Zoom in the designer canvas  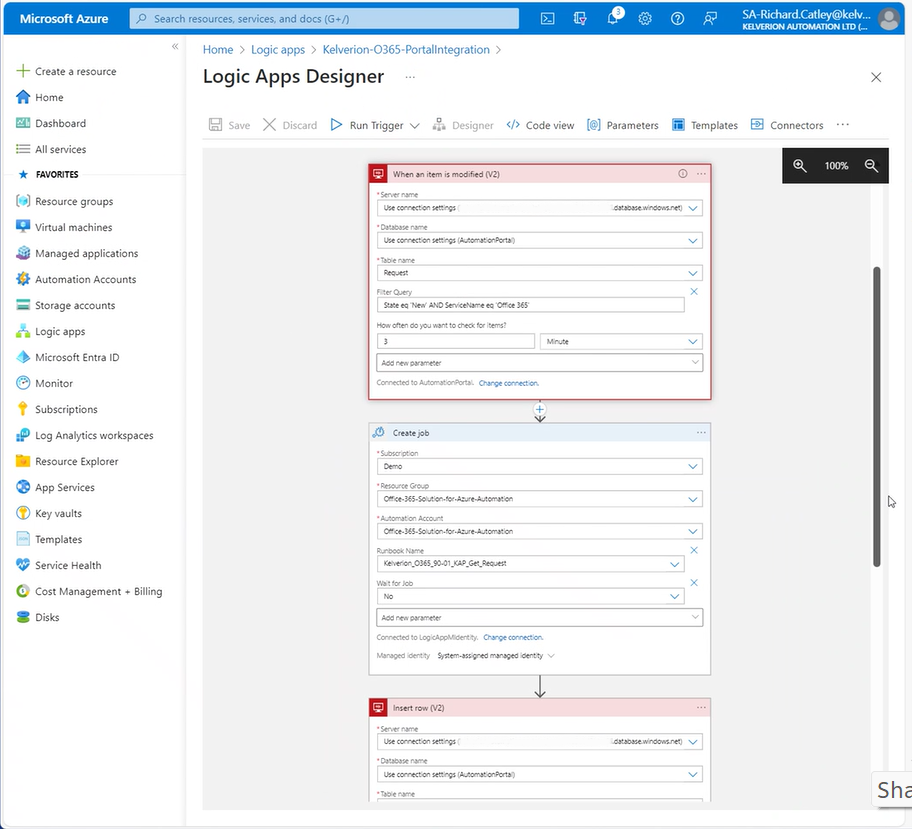(x=800, y=166)
